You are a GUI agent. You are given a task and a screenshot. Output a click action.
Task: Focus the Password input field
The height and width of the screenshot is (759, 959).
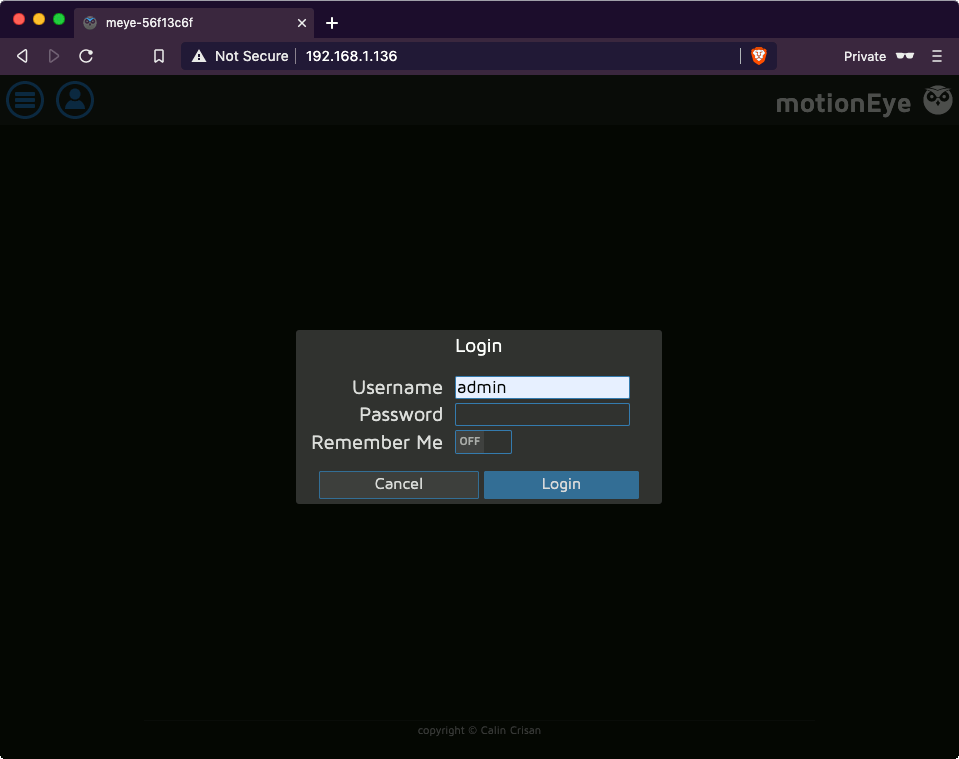click(x=542, y=415)
